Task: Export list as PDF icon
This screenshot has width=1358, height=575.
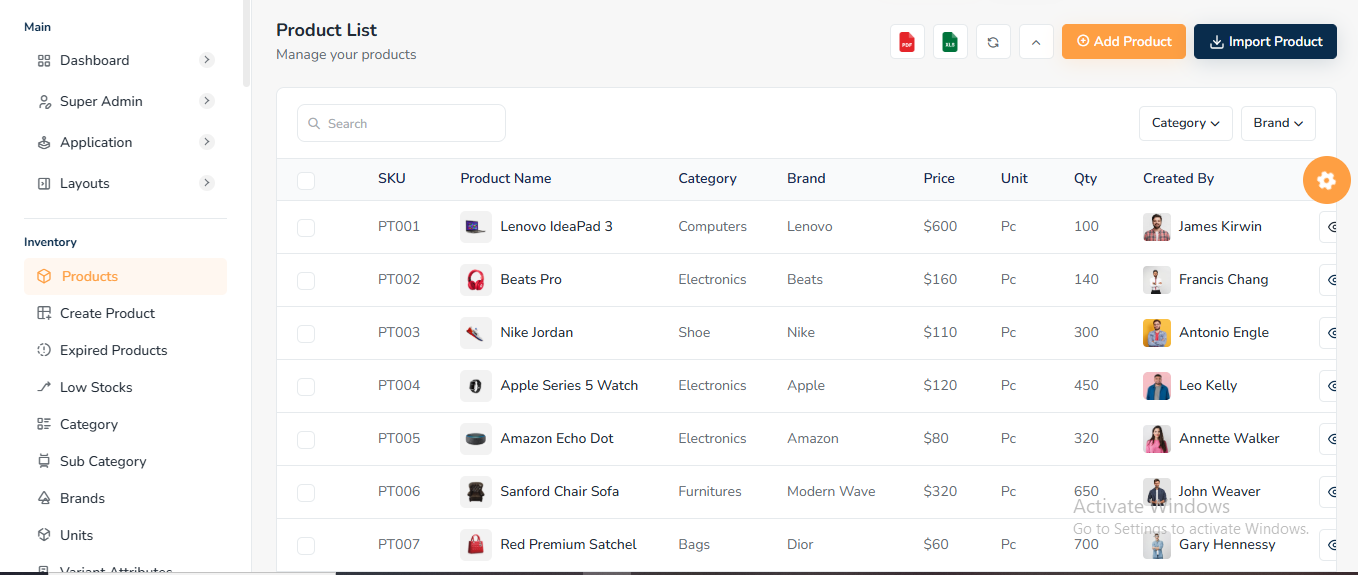Action: [907, 42]
